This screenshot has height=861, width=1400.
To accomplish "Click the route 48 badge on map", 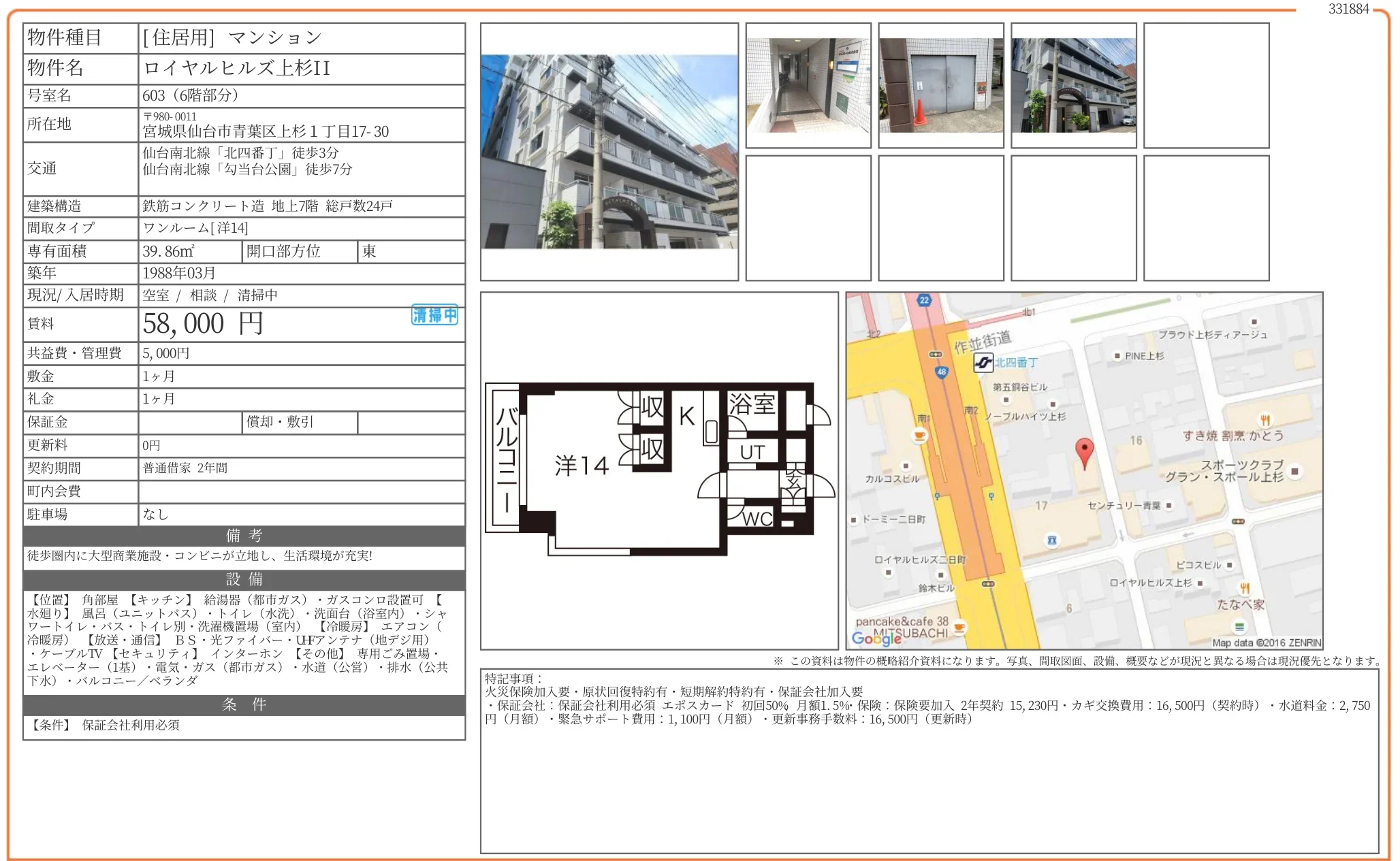I will (941, 372).
